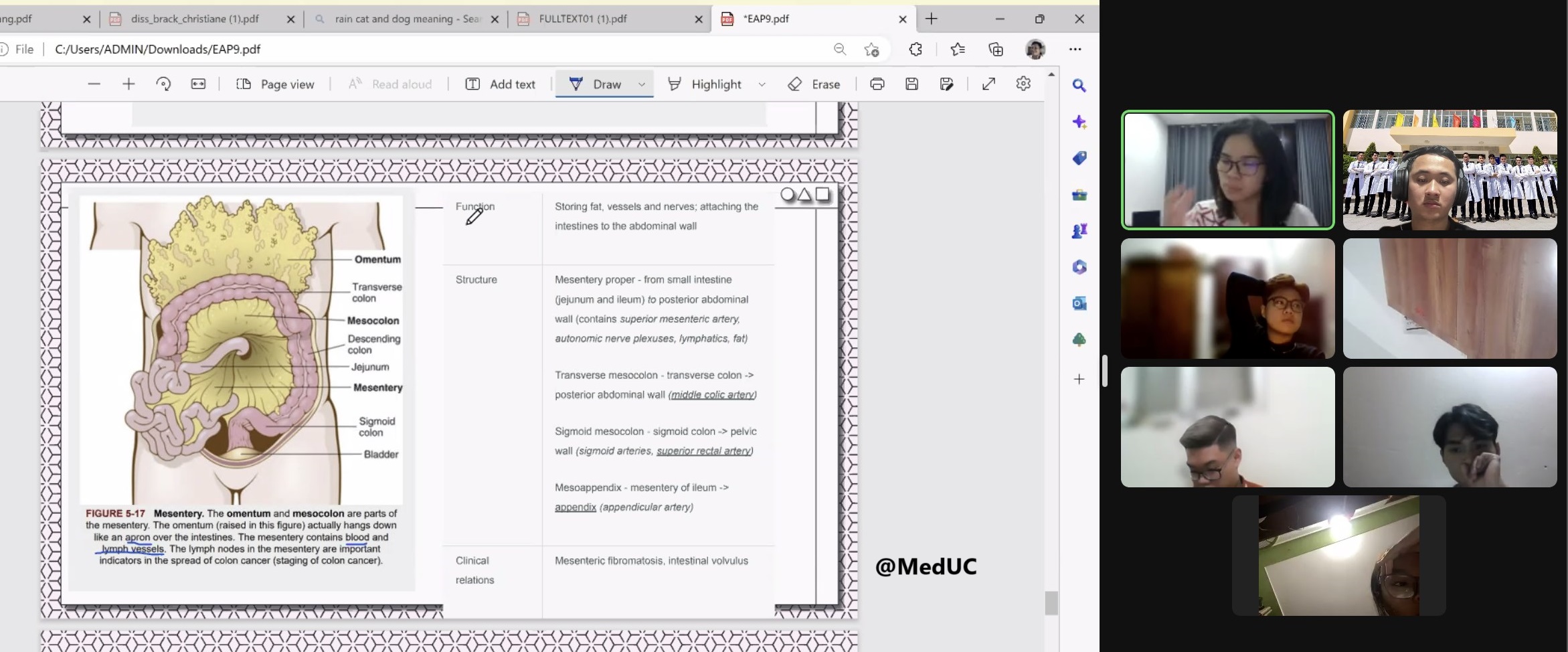Enter full screen mode for PDF
Viewport: 1568px width, 652px height.
pos(988,84)
